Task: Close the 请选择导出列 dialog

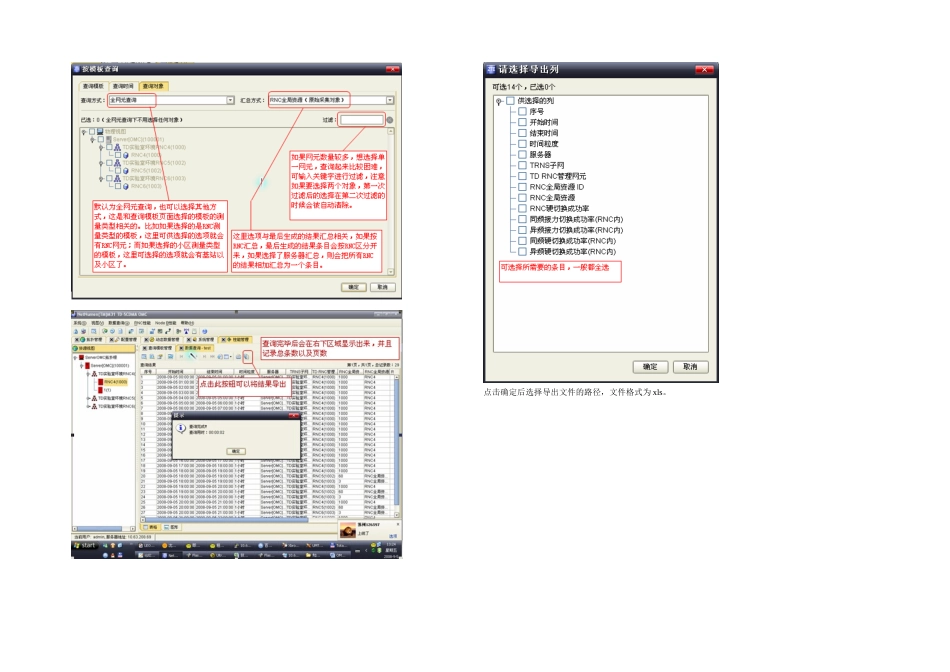Action: pyautogui.click(x=704, y=70)
